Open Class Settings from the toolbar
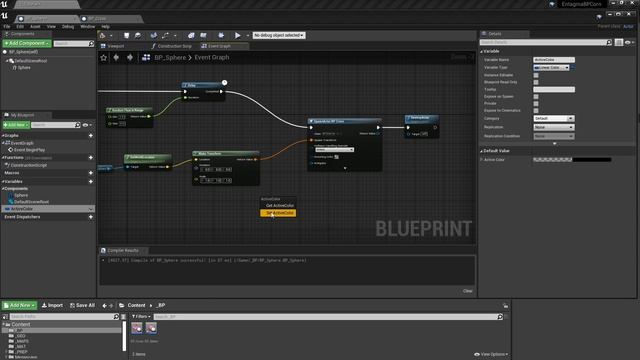Viewport: 640px width, 360px height. point(191,36)
